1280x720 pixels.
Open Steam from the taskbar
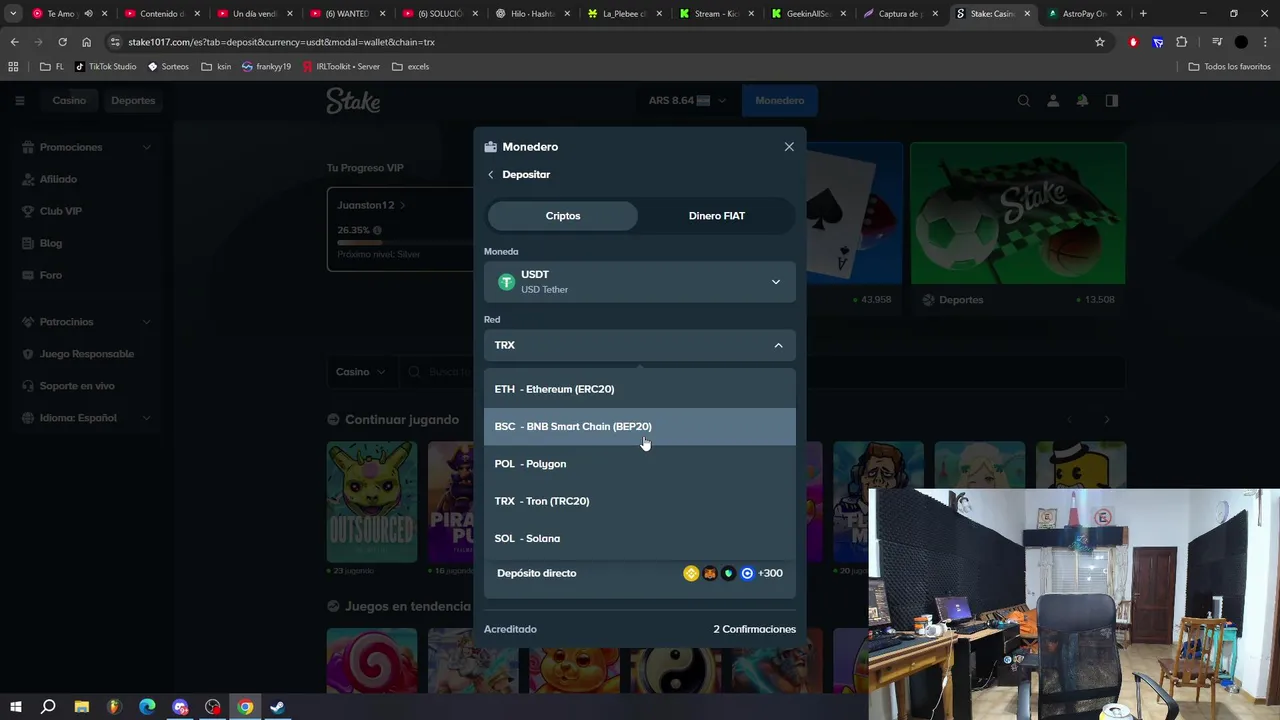click(278, 707)
